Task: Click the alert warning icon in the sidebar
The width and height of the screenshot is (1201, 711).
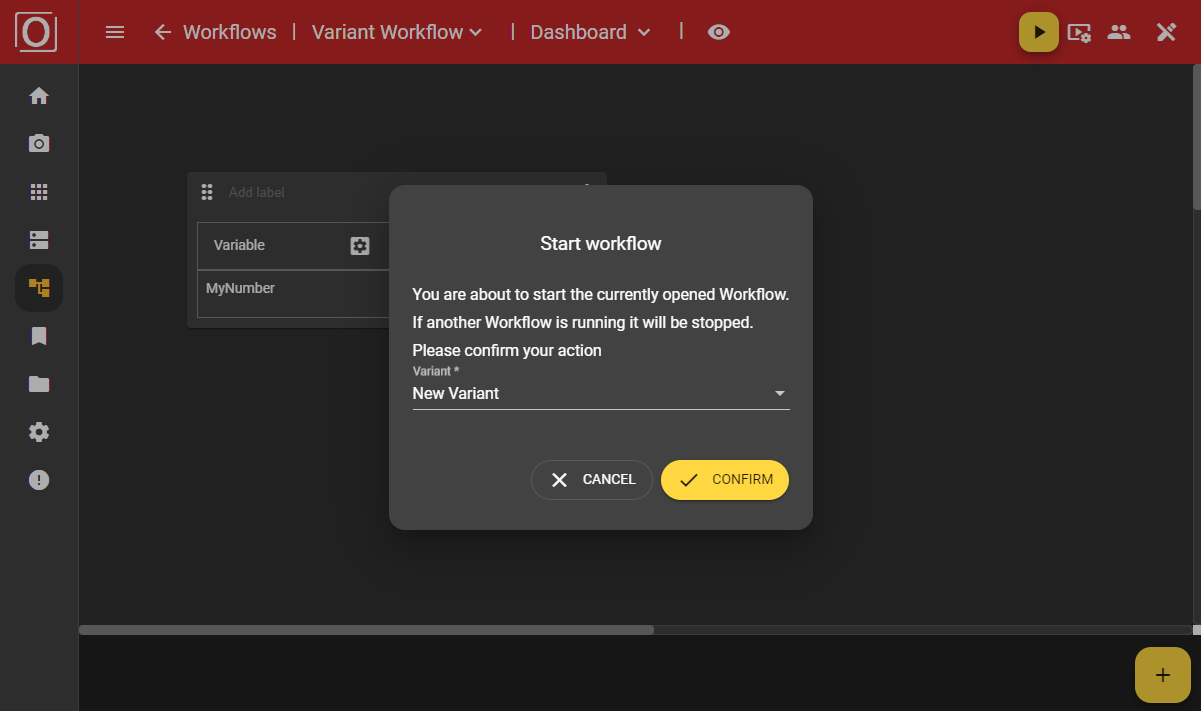Action: [39, 480]
